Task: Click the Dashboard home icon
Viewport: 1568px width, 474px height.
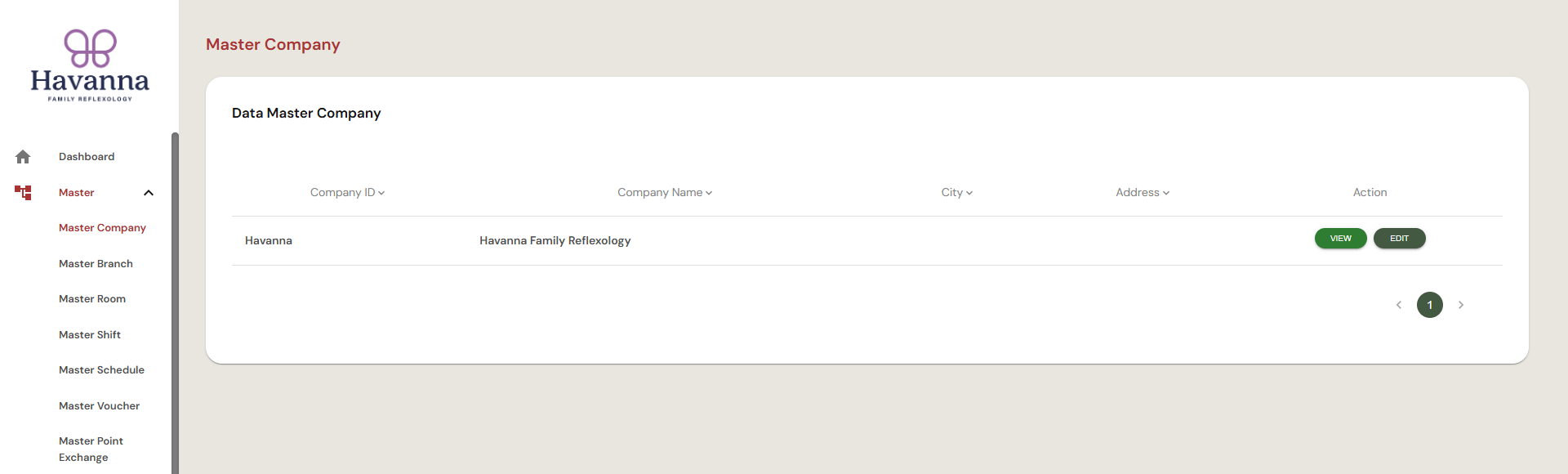Action: (23, 157)
